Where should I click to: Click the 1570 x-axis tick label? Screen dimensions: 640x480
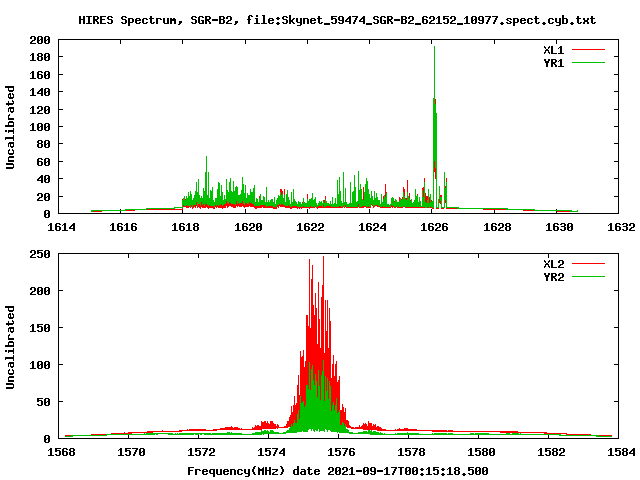131,452
